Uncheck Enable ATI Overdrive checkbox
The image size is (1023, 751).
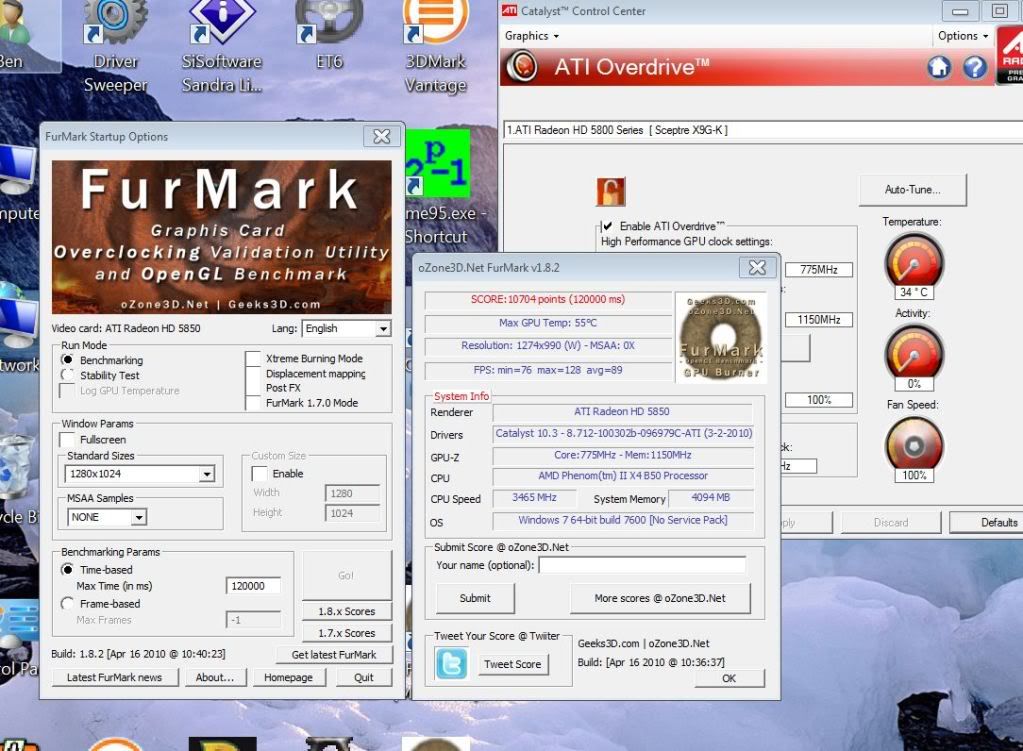607,226
